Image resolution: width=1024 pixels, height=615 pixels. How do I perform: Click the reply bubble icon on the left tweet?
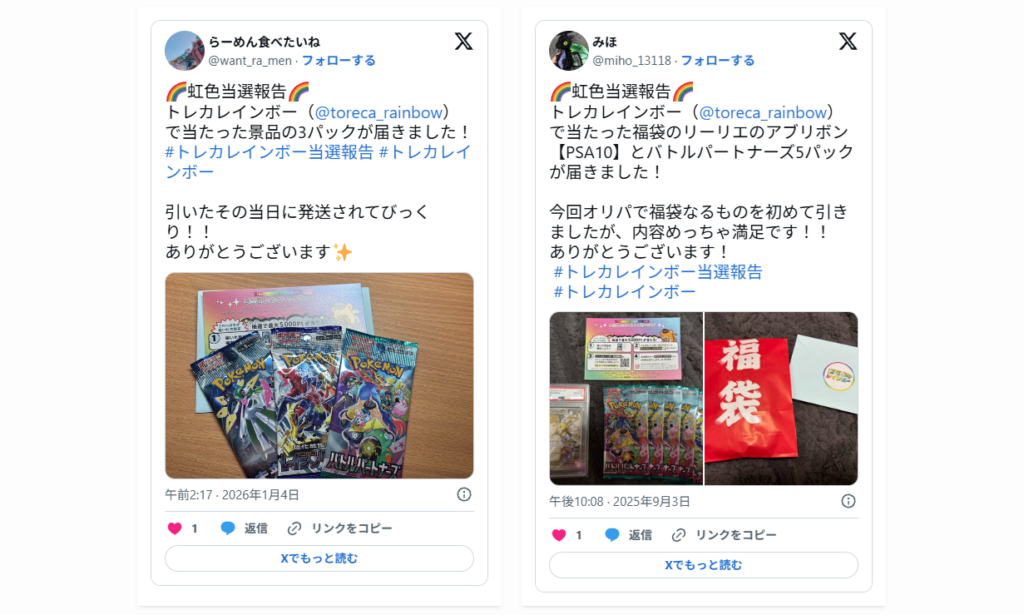tap(227, 528)
